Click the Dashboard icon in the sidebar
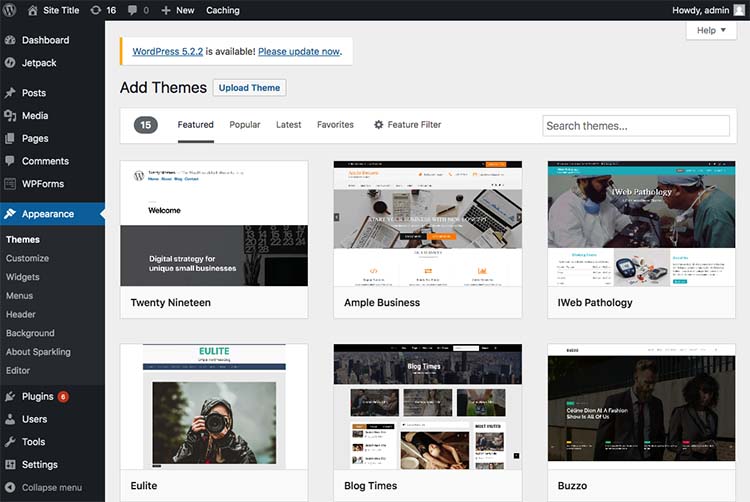Image resolution: width=750 pixels, height=502 pixels. [x=10, y=40]
